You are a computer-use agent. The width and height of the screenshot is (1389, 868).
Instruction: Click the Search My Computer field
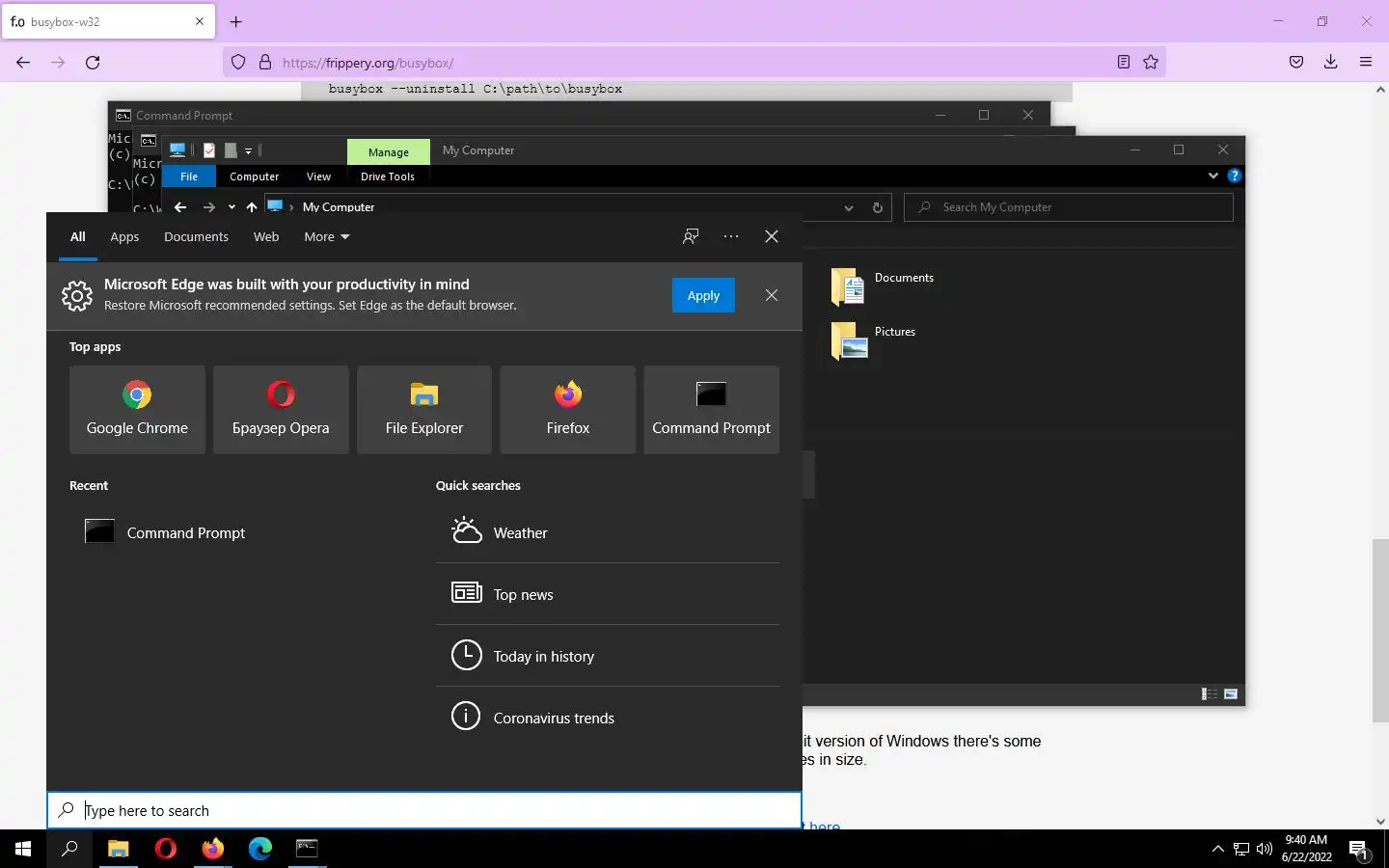[1069, 207]
